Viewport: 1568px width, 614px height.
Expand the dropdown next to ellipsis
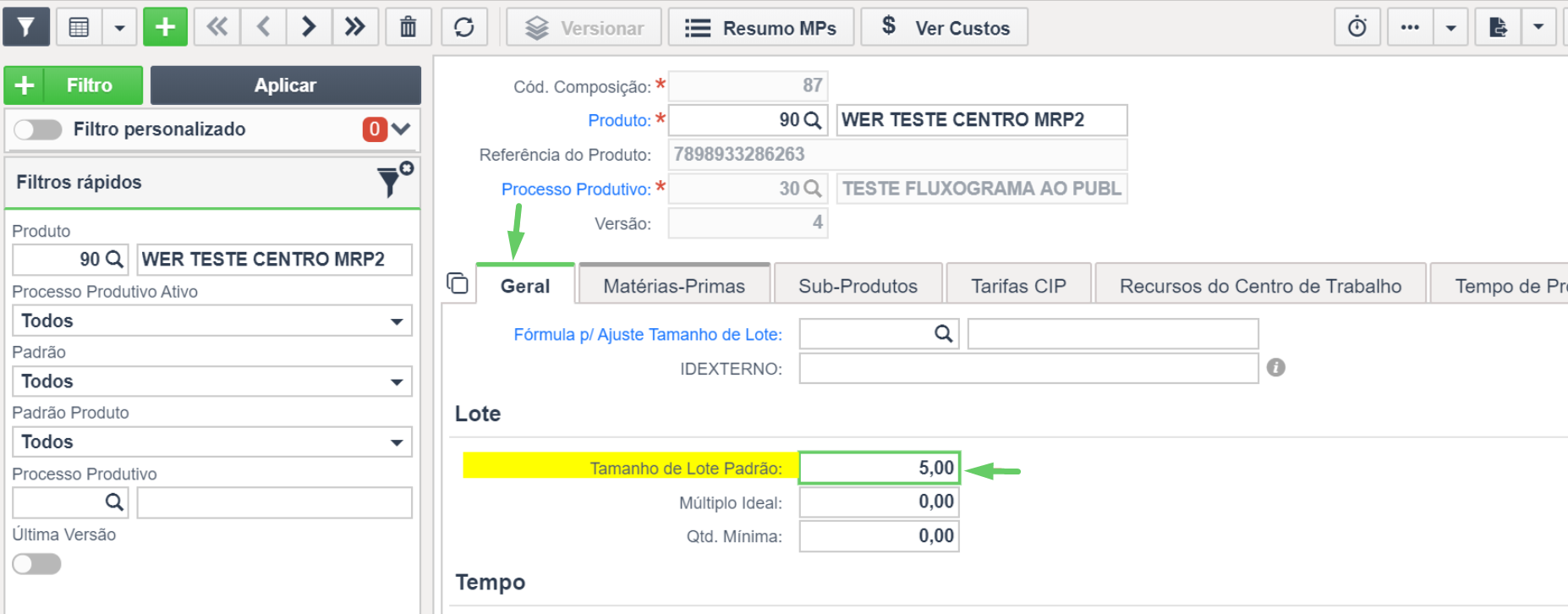tap(1450, 27)
